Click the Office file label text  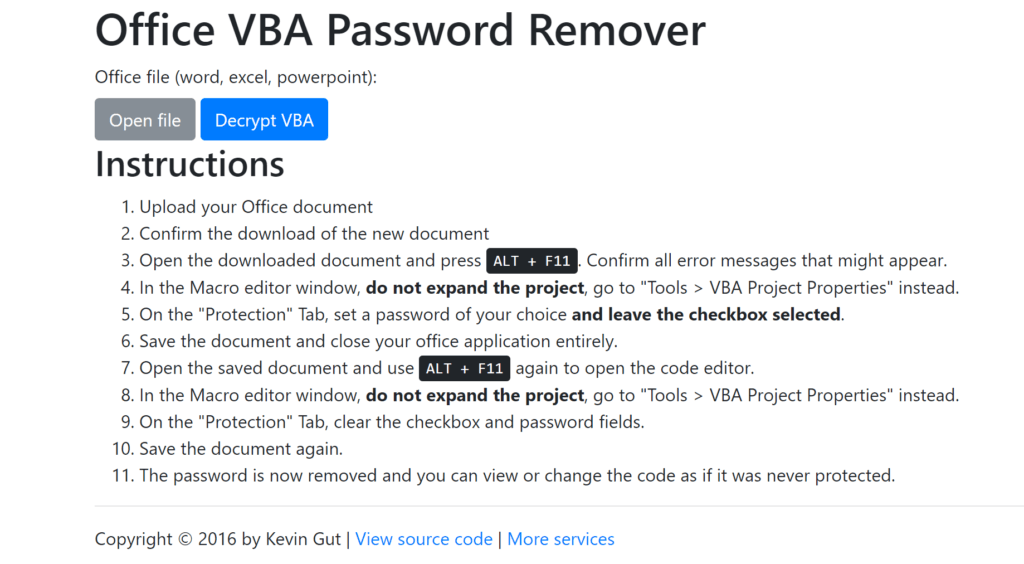pos(236,77)
